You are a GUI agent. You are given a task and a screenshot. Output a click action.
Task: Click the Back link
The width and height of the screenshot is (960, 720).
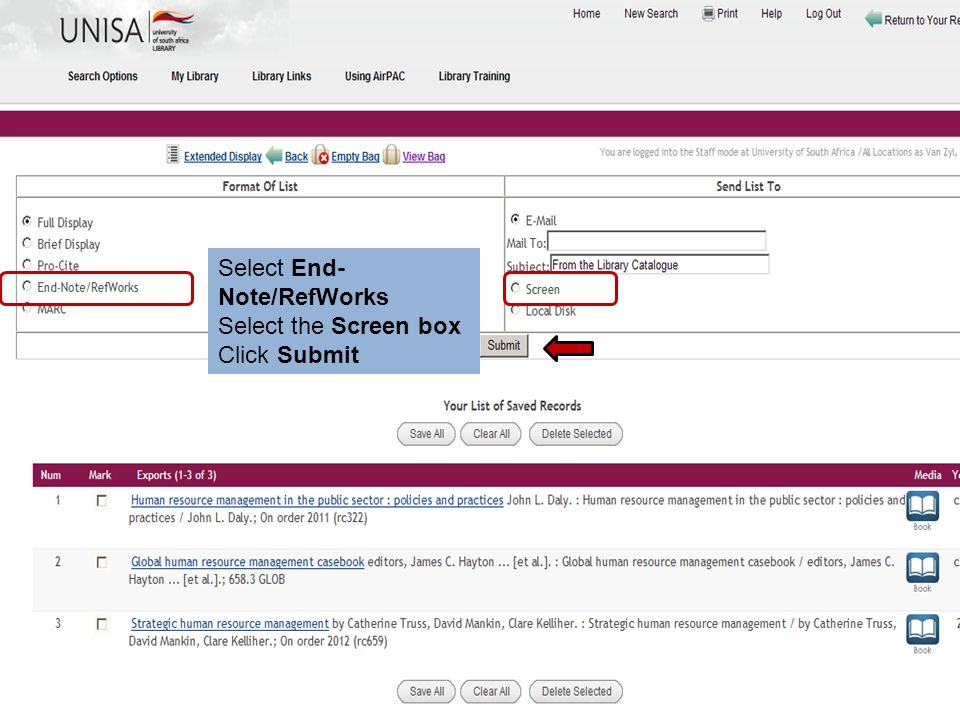point(296,157)
